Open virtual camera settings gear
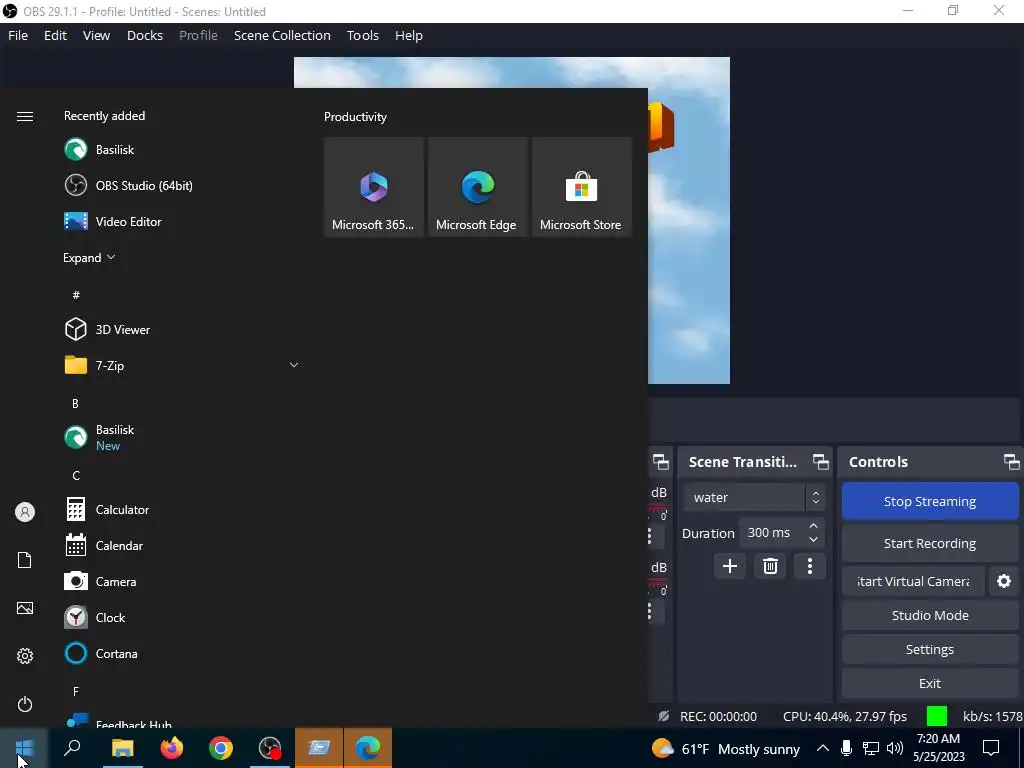The image size is (1024, 768). pyautogui.click(x=1004, y=581)
